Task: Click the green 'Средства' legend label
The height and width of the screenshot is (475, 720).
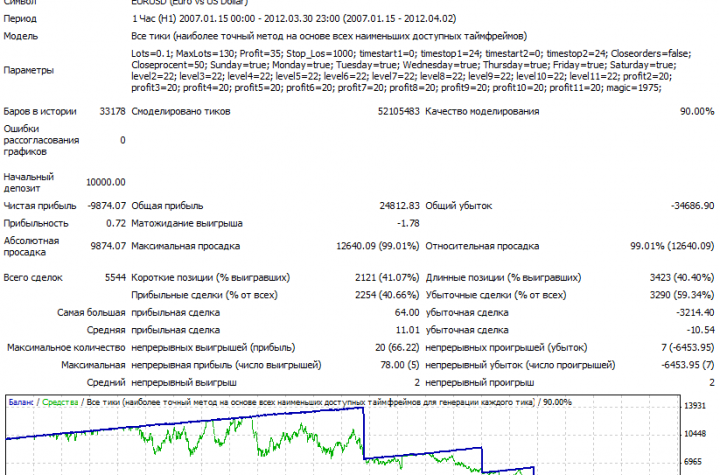Action: pos(61,402)
